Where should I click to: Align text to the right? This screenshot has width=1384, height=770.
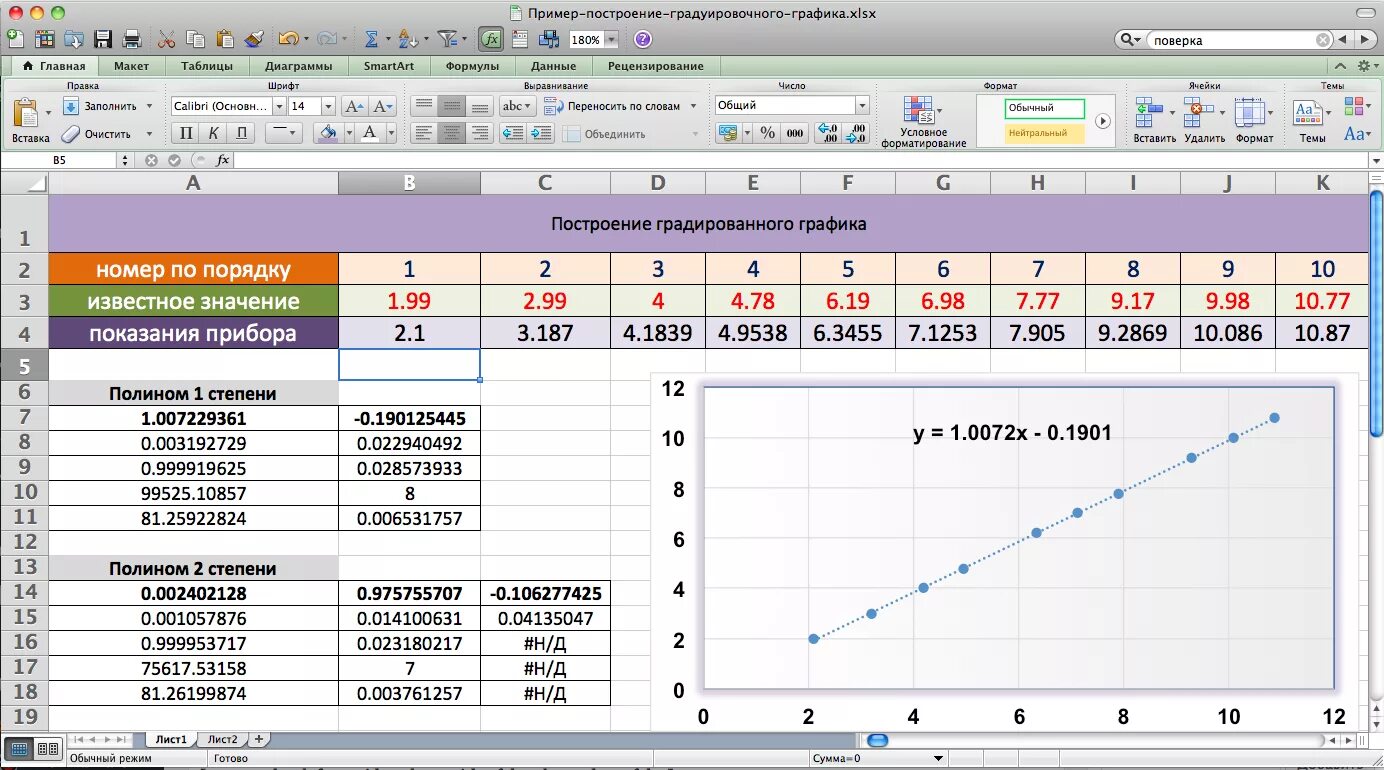480,133
